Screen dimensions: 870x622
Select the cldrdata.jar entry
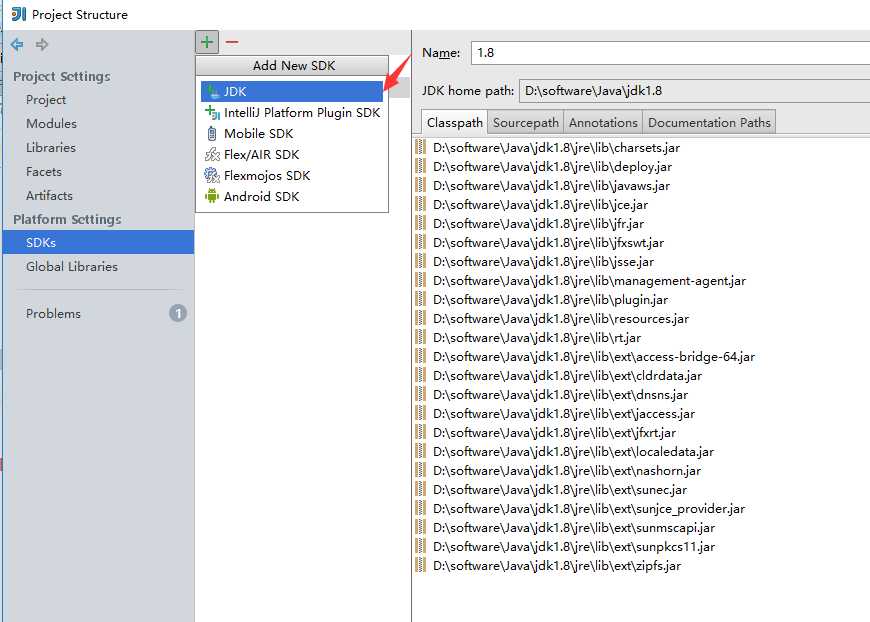[x=567, y=376]
